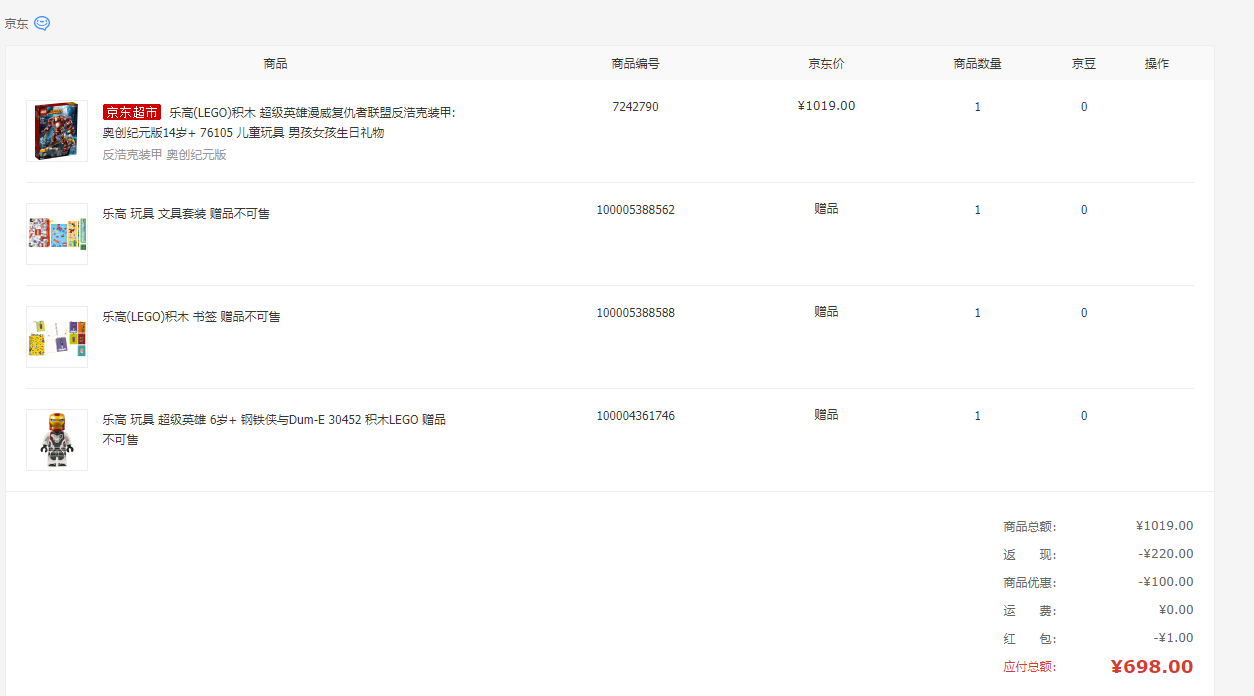1254x696 pixels.
Task: Click the 京东超市 red tag
Action: pyautogui.click(x=132, y=112)
